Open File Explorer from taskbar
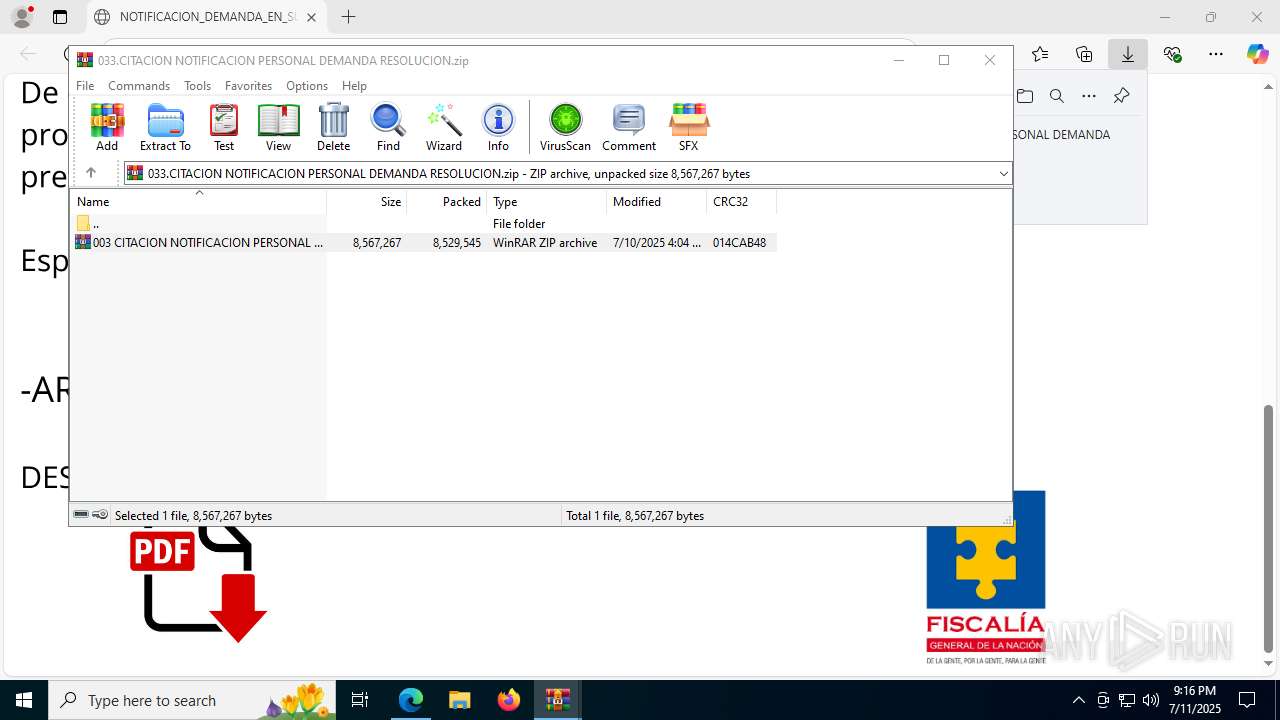This screenshot has height=720, width=1280. [459, 700]
